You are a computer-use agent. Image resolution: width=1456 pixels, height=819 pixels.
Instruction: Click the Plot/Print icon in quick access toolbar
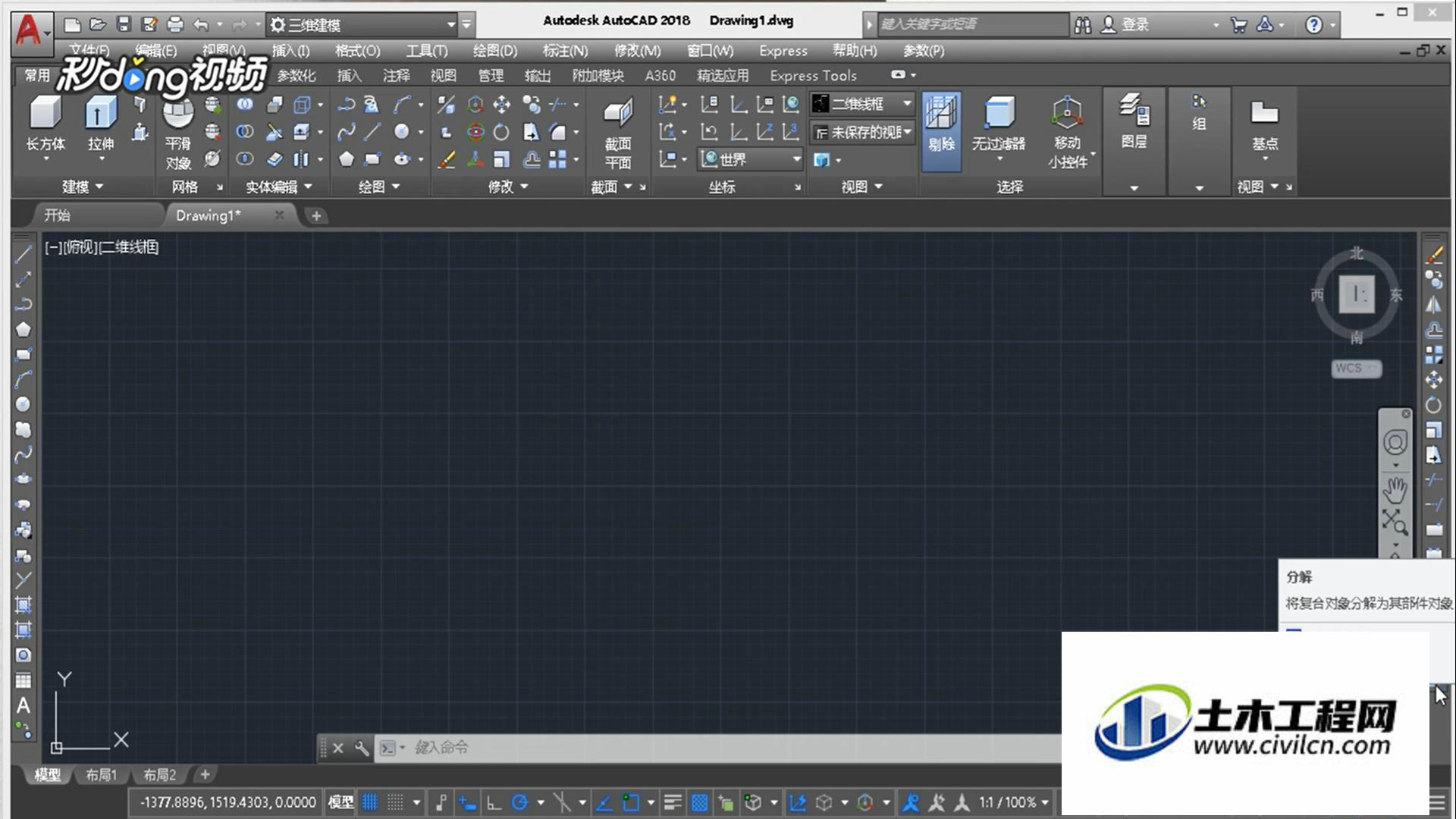point(175,24)
